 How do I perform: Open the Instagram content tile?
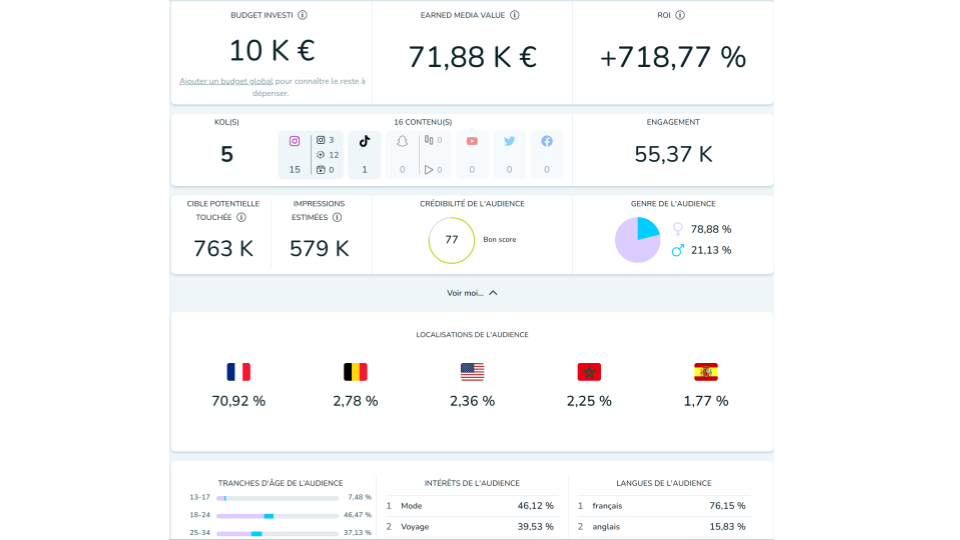click(311, 155)
